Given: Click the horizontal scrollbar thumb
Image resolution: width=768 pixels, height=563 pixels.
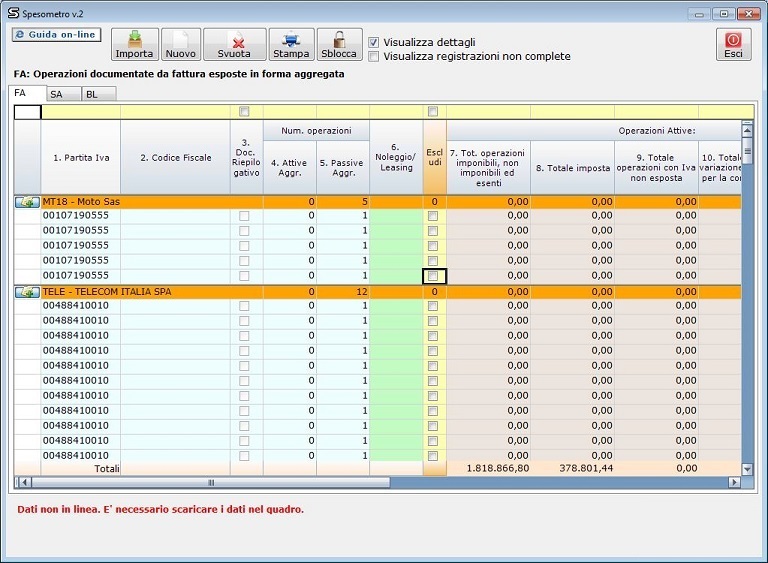Looking at the screenshot, I should [211, 483].
